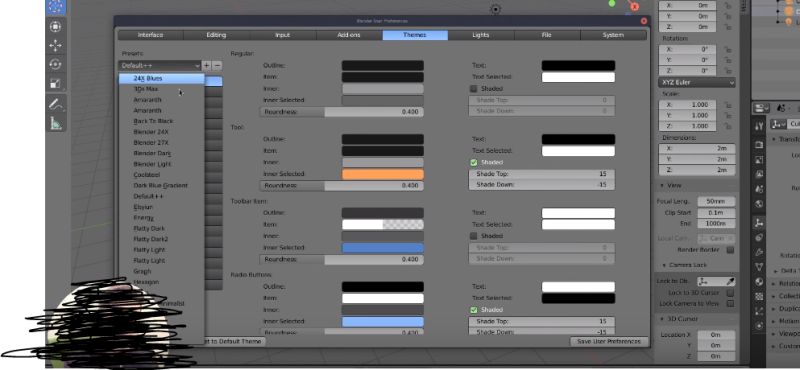Choose 24X Blues theme preset

(162, 79)
